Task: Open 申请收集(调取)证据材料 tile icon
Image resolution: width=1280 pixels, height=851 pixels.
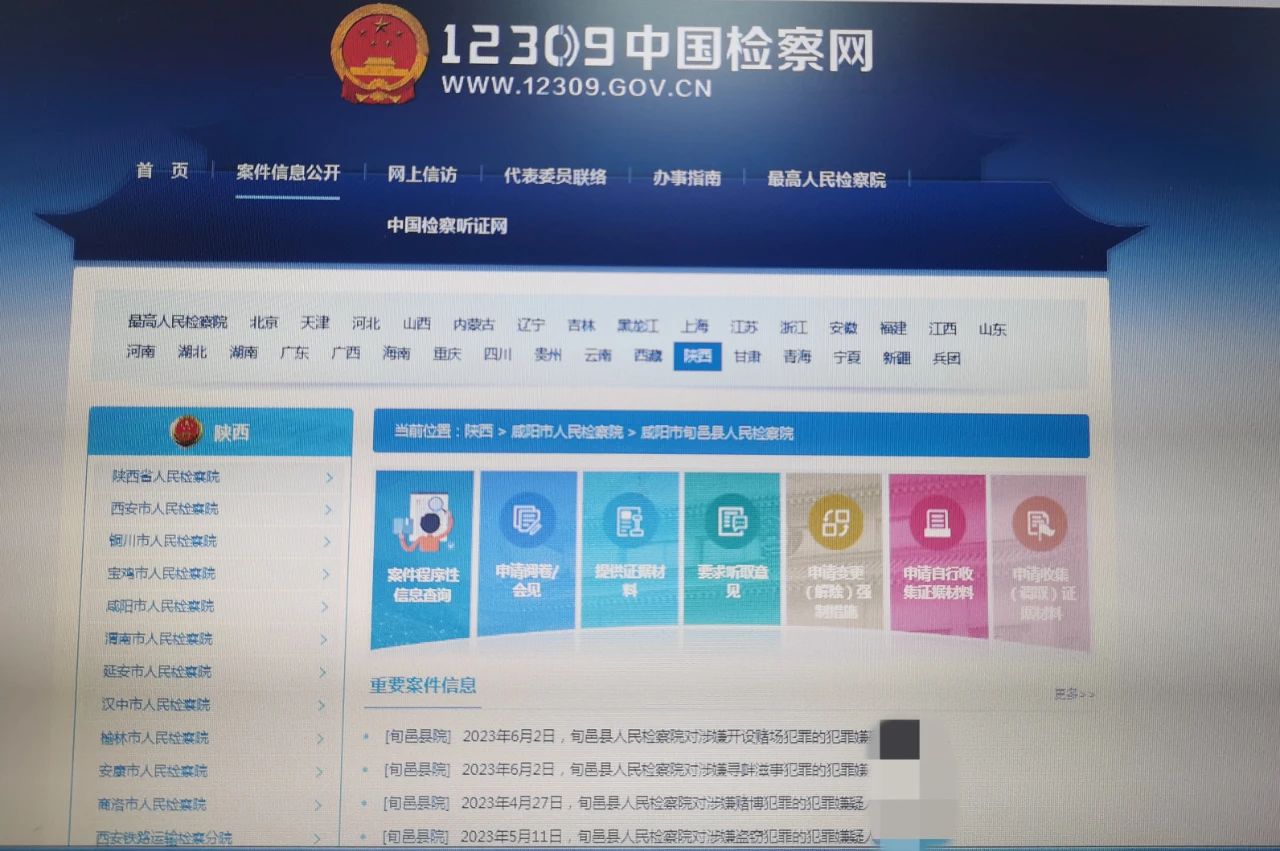Action: 1039,523
